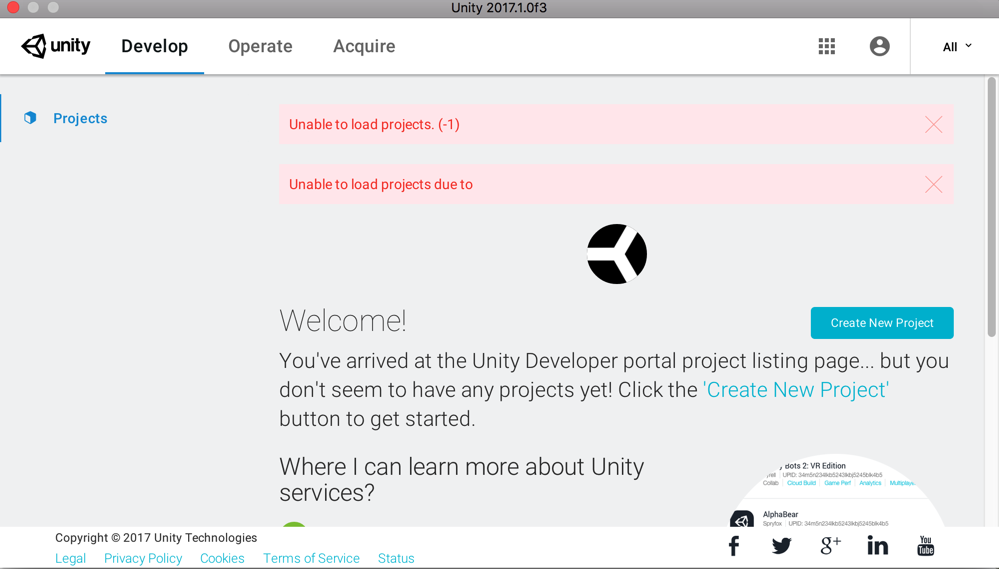Open the Terms of Service link
The width and height of the screenshot is (999, 569).
coord(311,558)
